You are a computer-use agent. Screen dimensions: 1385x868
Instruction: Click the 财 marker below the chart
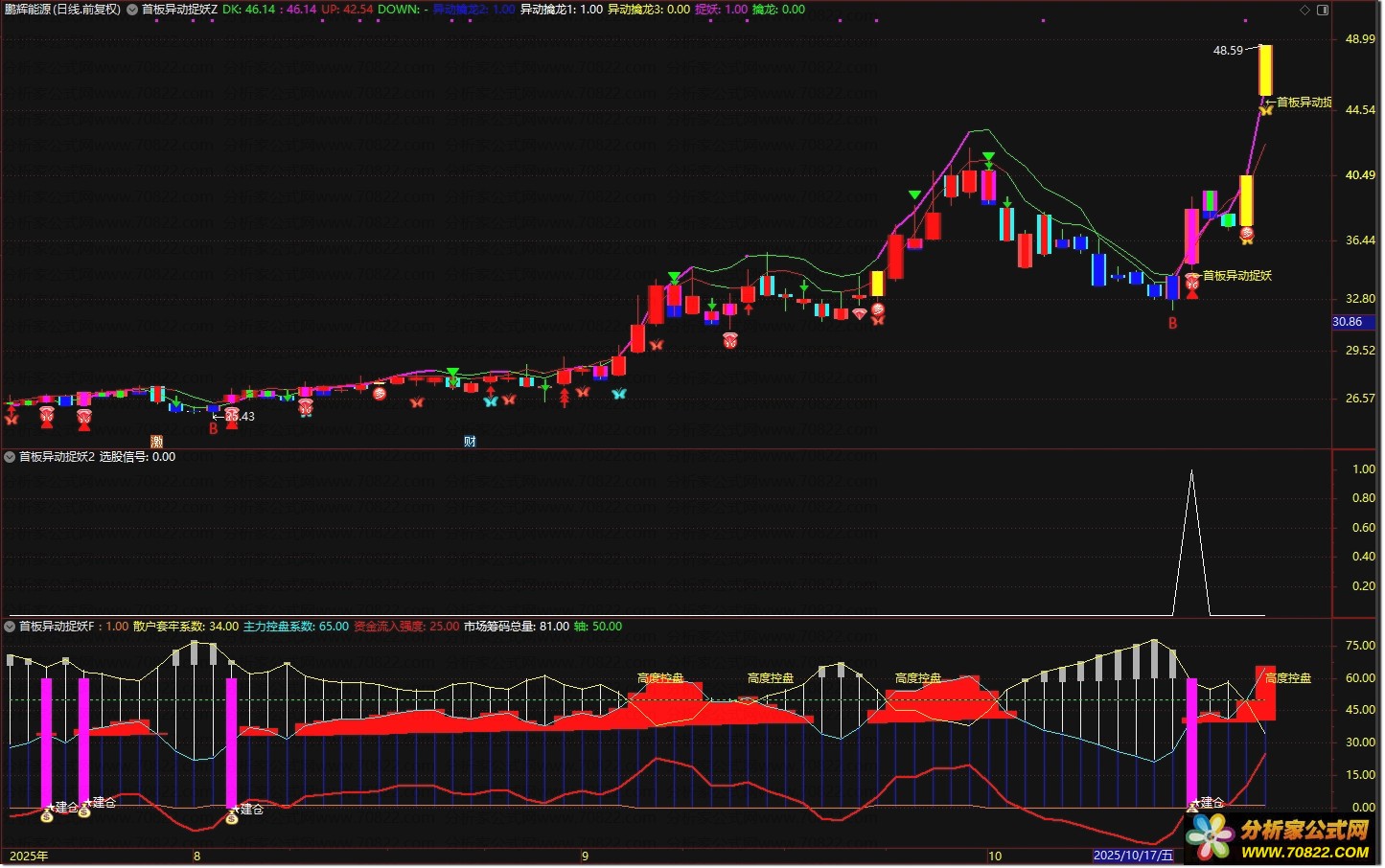[x=470, y=442]
